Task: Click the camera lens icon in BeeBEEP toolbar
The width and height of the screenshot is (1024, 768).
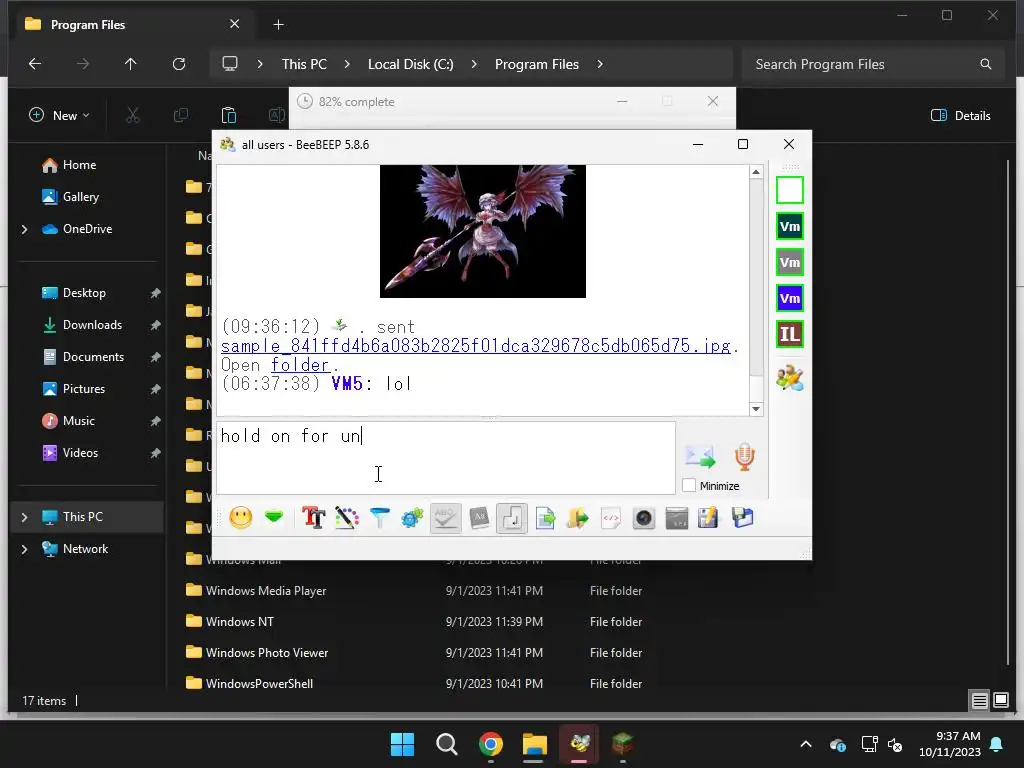Action: [x=644, y=519]
